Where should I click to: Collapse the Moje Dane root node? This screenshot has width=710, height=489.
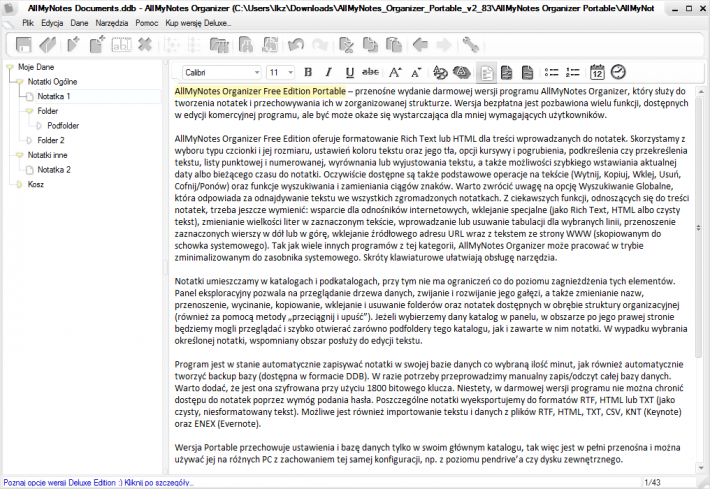point(10,67)
